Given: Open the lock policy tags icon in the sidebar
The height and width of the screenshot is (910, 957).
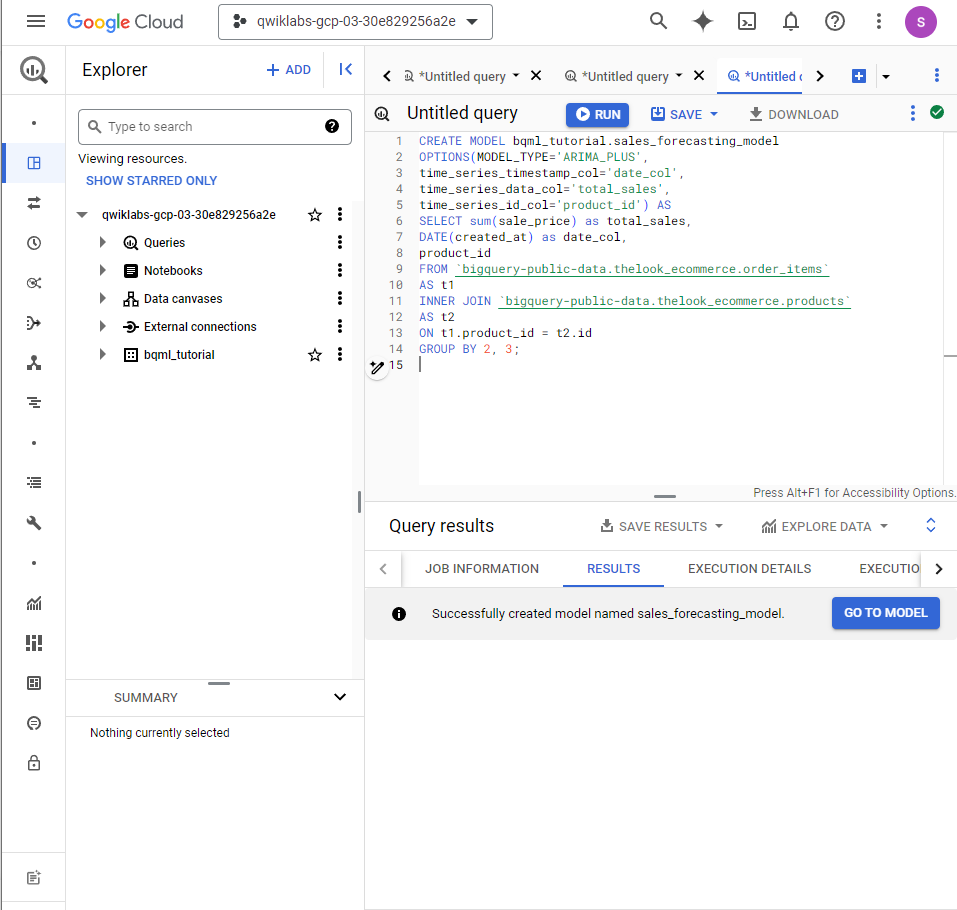Looking at the screenshot, I should coord(34,763).
